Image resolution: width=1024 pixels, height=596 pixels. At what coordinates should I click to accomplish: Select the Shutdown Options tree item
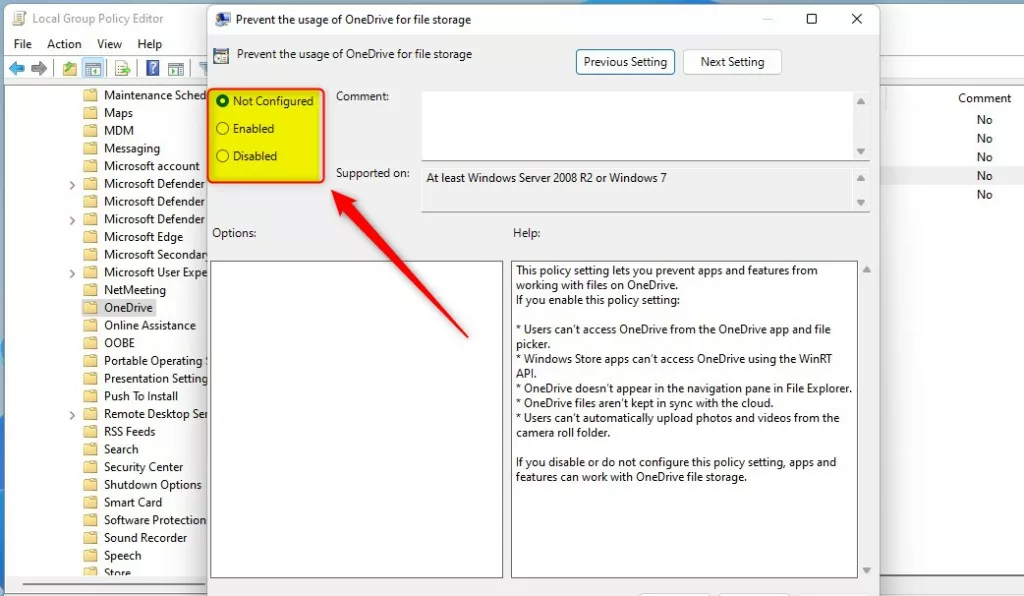(x=153, y=484)
